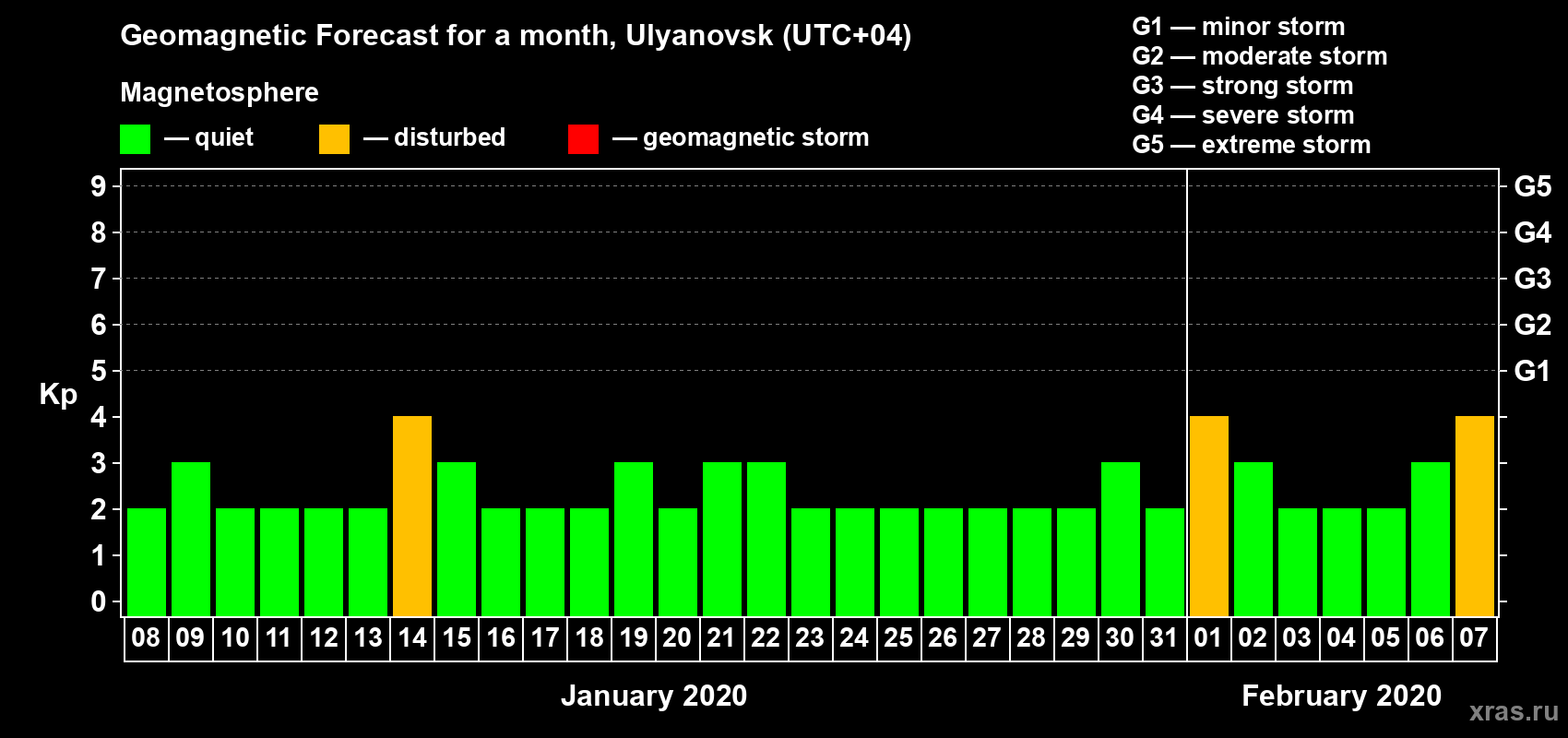Click the green bar for January 12
1568x738 pixels.
[x=324, y=562]
